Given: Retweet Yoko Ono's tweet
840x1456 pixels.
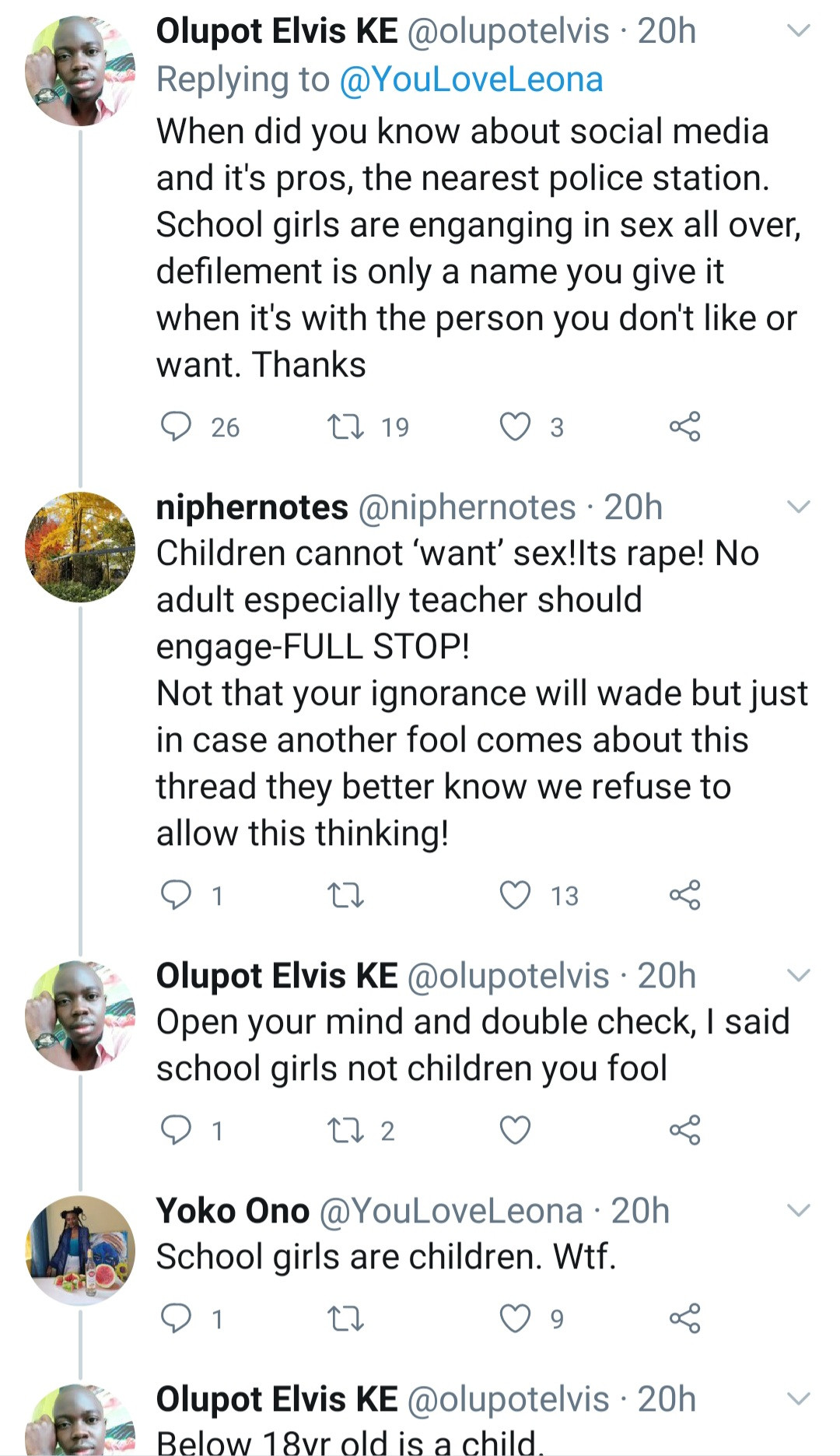Looking at the screenshot, I should 345,1318.
